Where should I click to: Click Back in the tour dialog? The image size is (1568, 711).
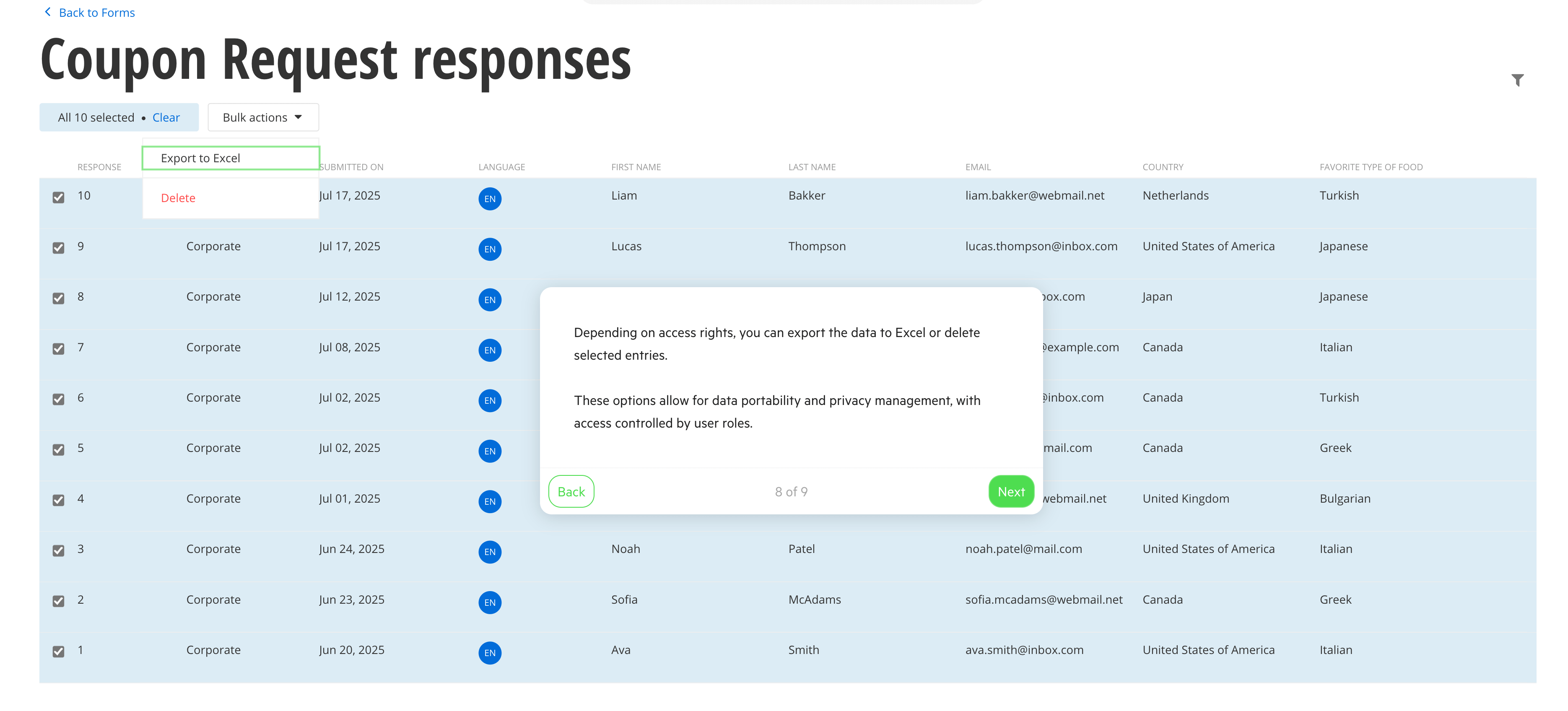pos(570,491)
